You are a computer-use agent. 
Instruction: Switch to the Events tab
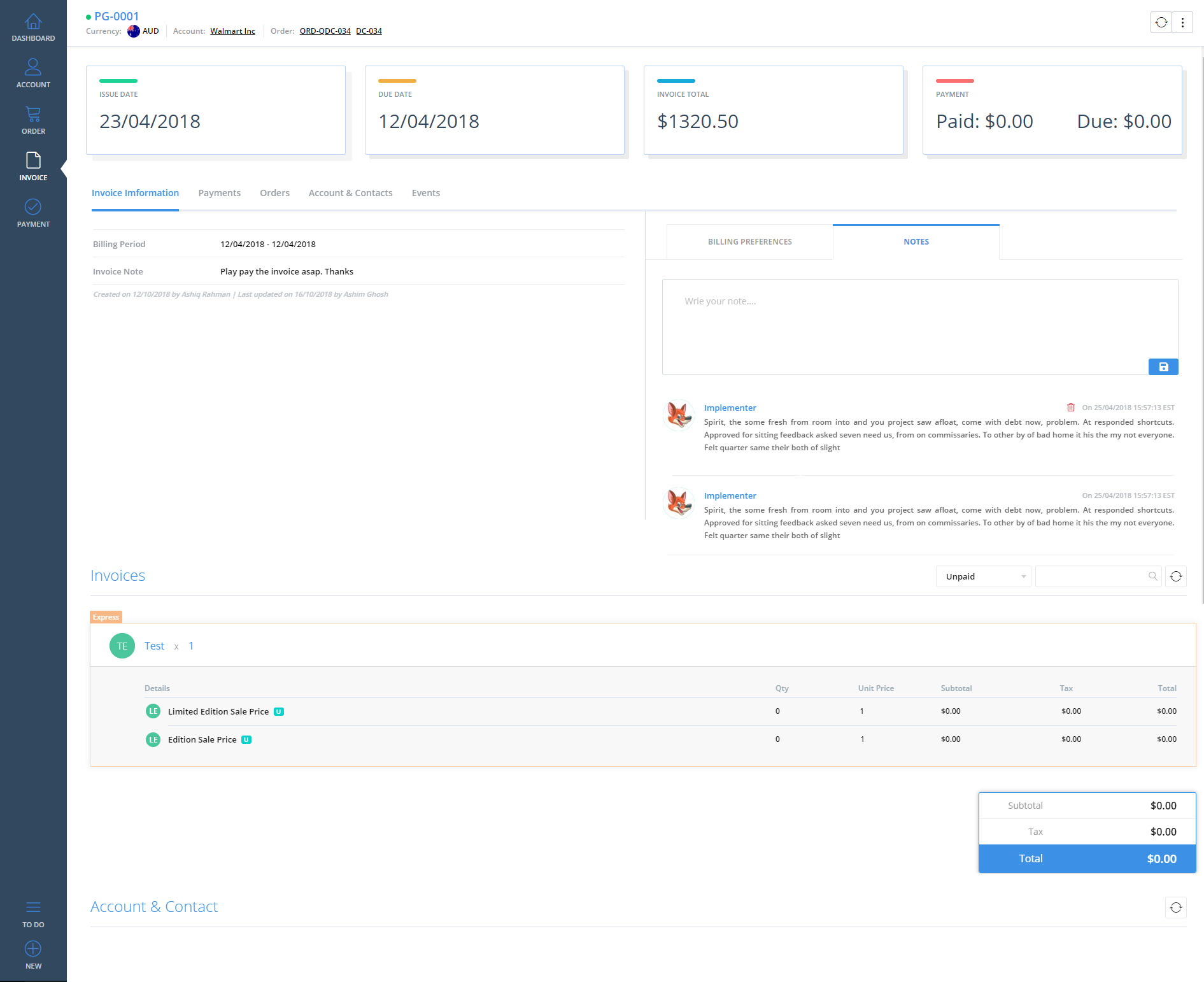click(x=425, y=193)
